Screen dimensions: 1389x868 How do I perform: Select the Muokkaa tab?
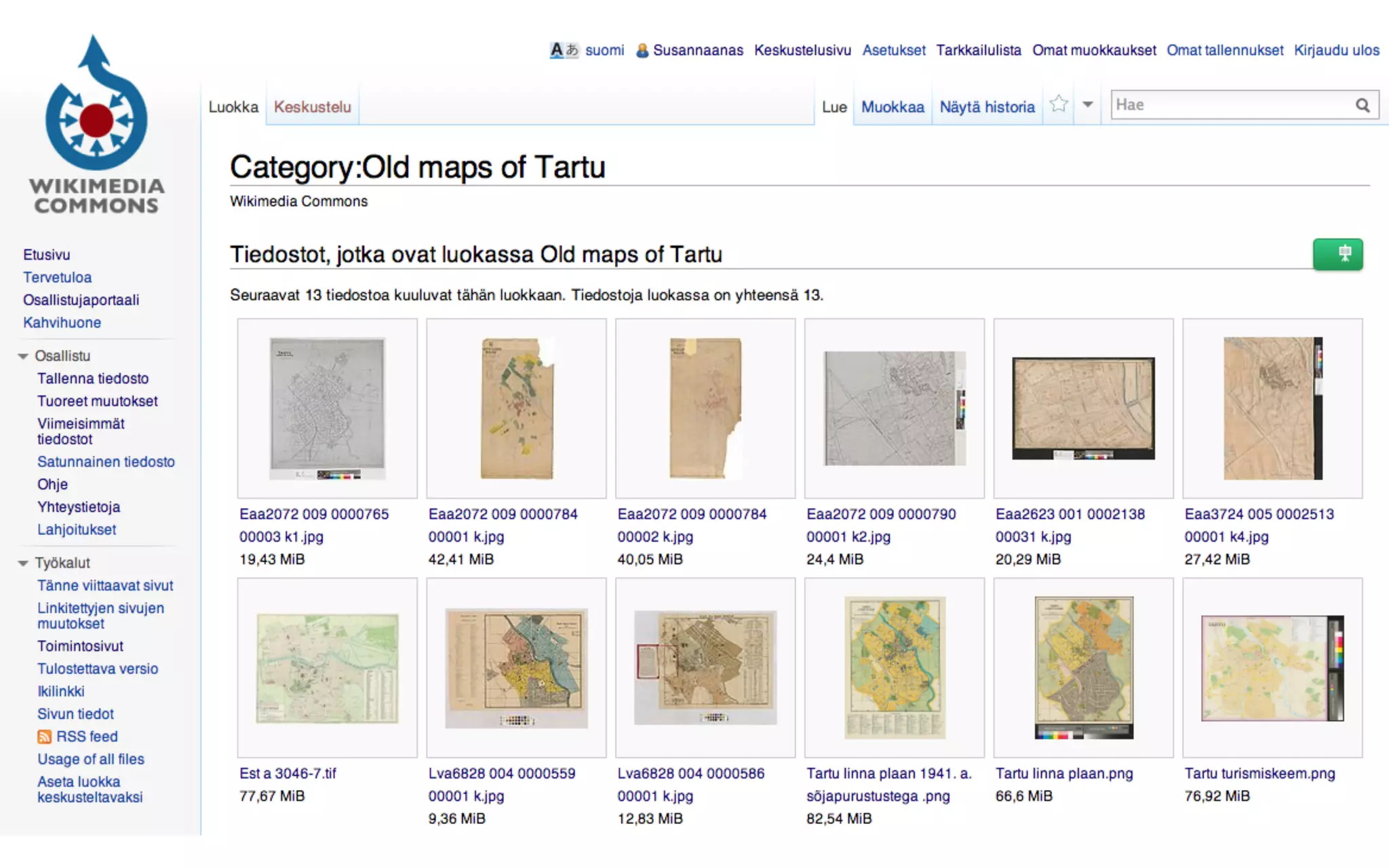[892, 107]
